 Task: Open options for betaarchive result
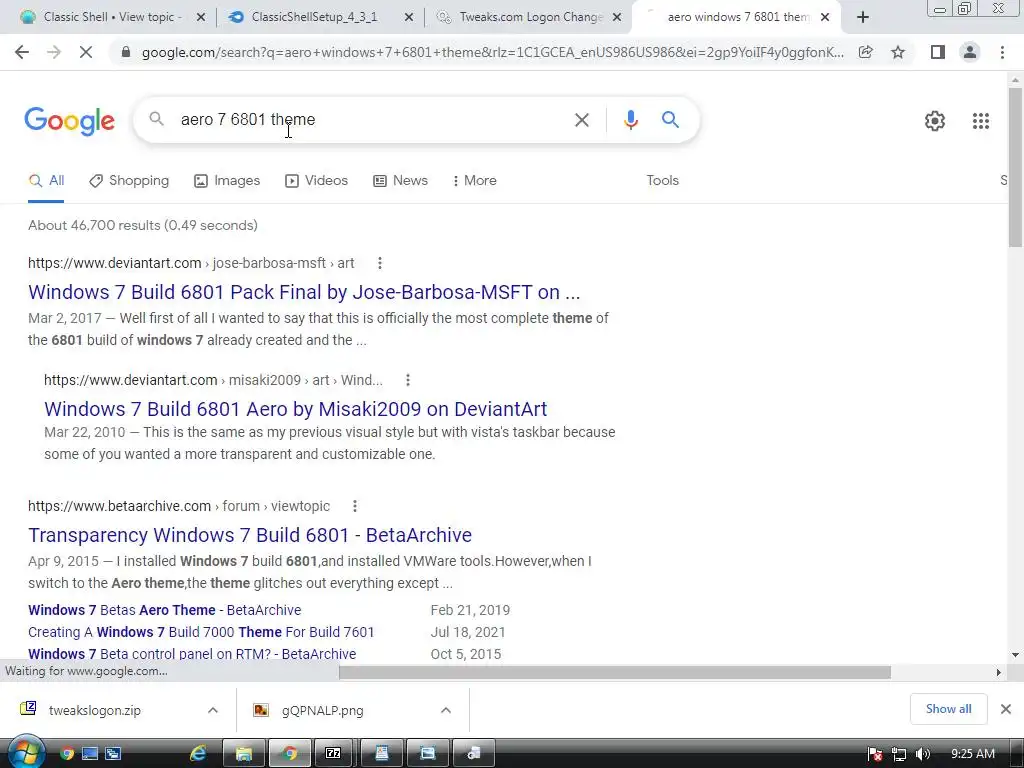[x=355, y=506]
